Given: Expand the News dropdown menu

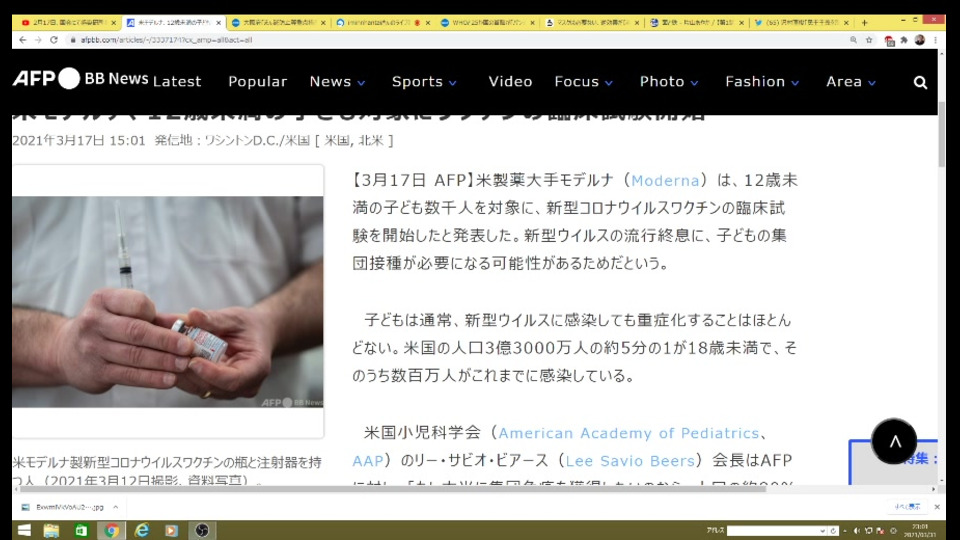Looking at the screenshot, I should pyautogui.click(x=337, y=81).
